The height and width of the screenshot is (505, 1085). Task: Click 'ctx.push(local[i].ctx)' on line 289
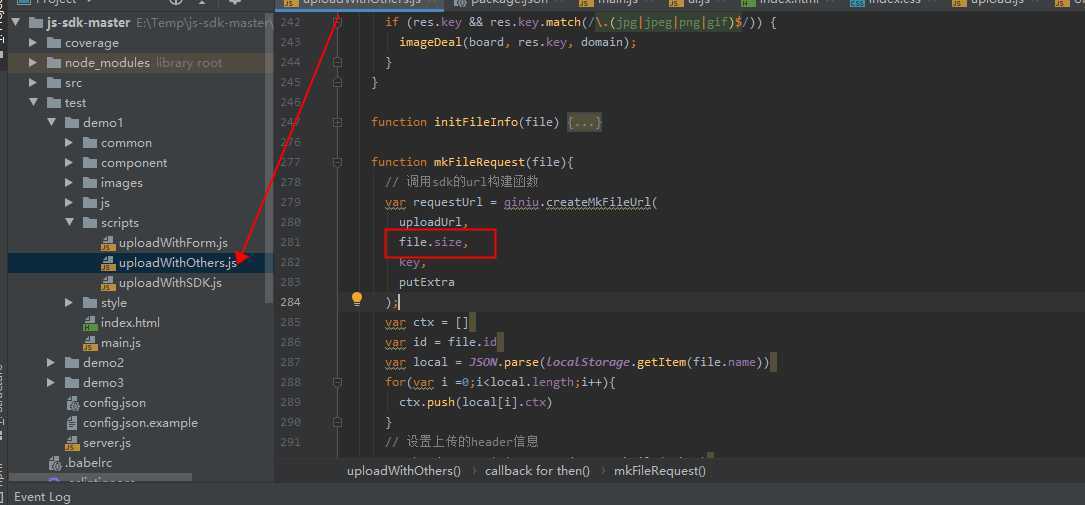(475, 402)
